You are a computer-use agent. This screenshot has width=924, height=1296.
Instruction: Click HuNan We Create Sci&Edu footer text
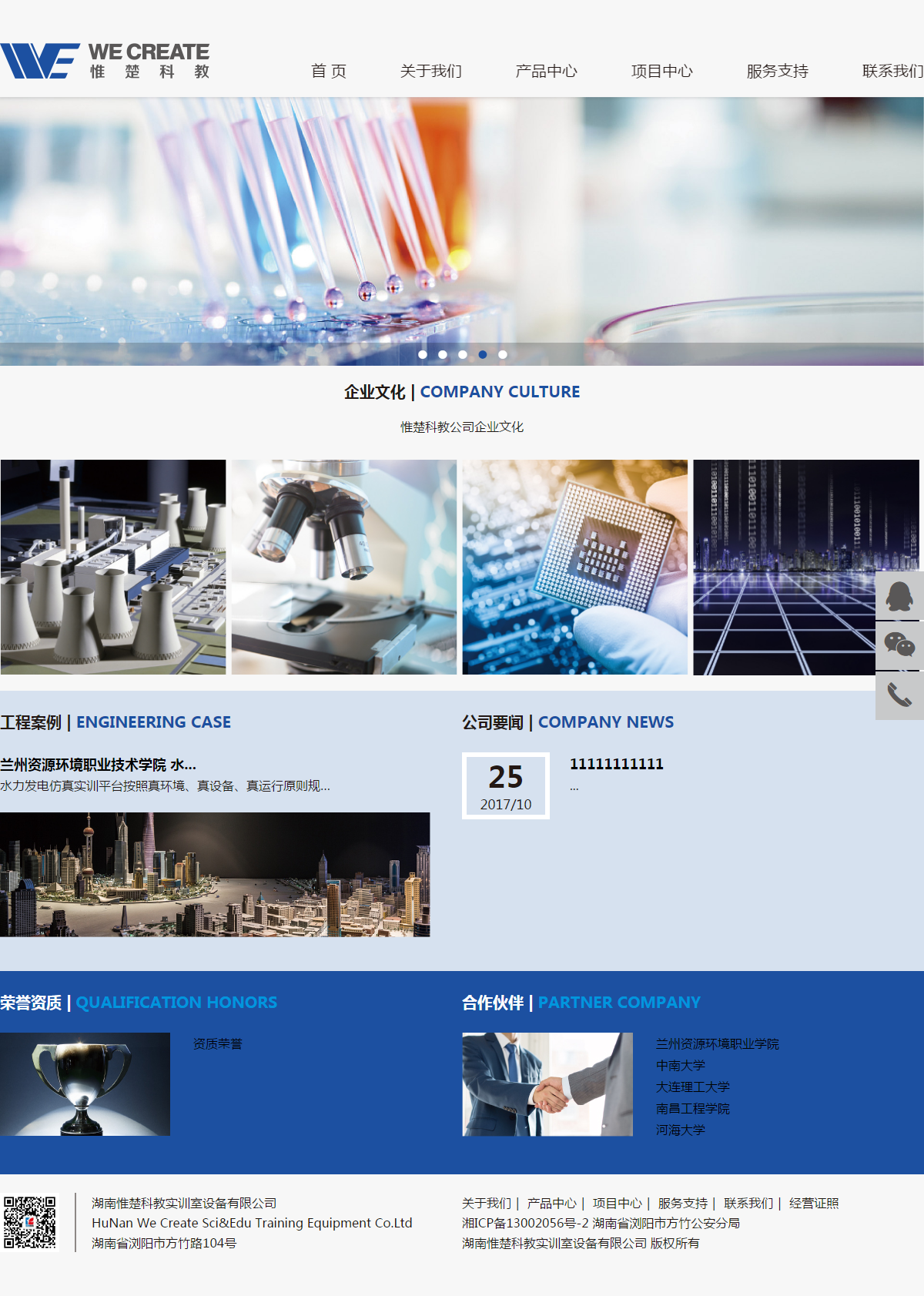tap(252, 1224)
